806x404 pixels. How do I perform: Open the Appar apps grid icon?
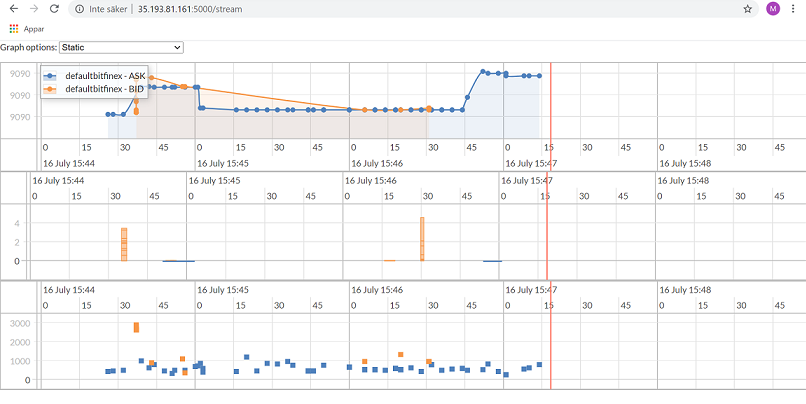pyautogui.click(x=13, y=29)
